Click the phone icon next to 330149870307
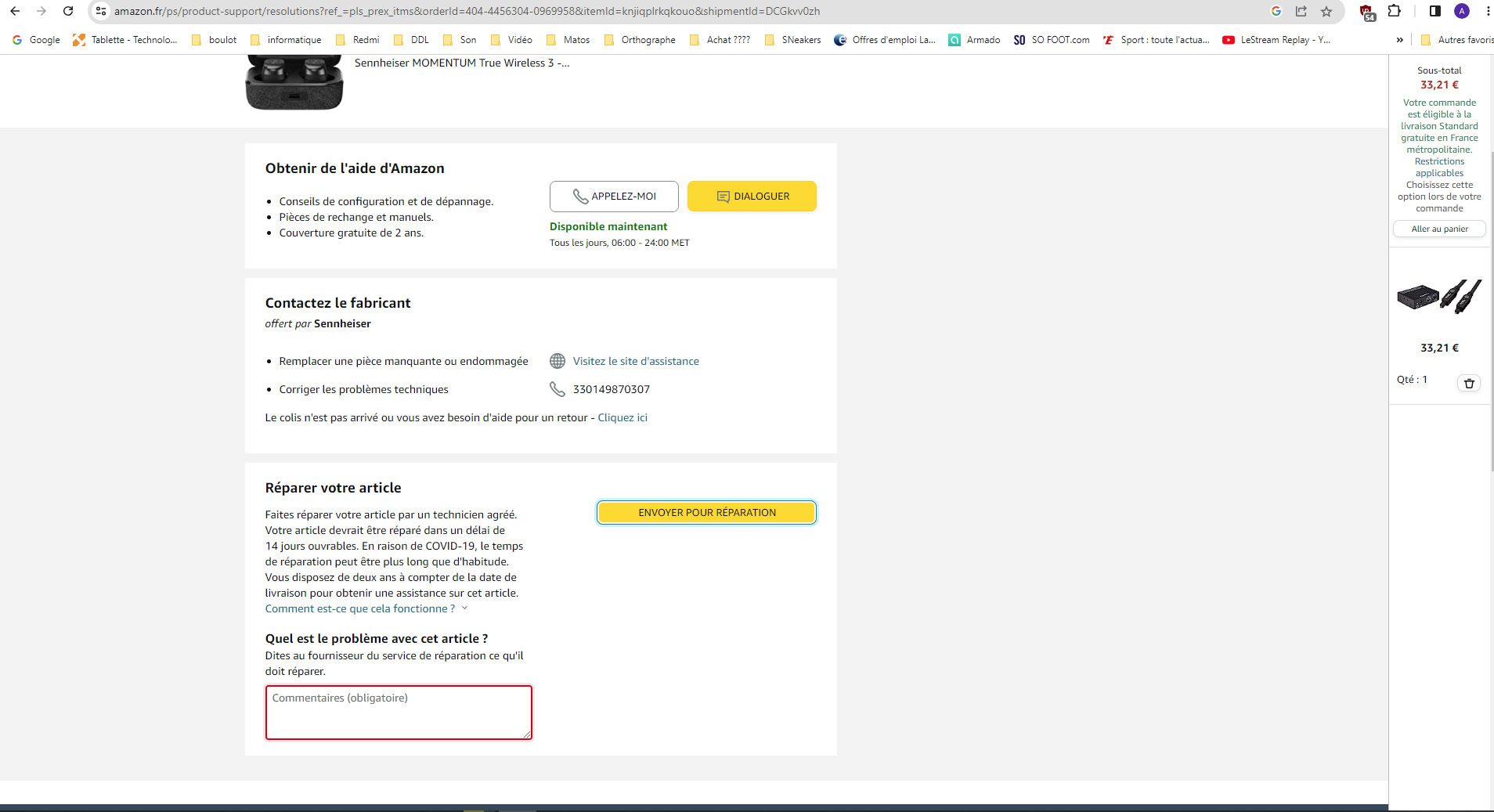The width and height of the screenshot is (1494, 812). pyautogui.click(x=558, y=389)
